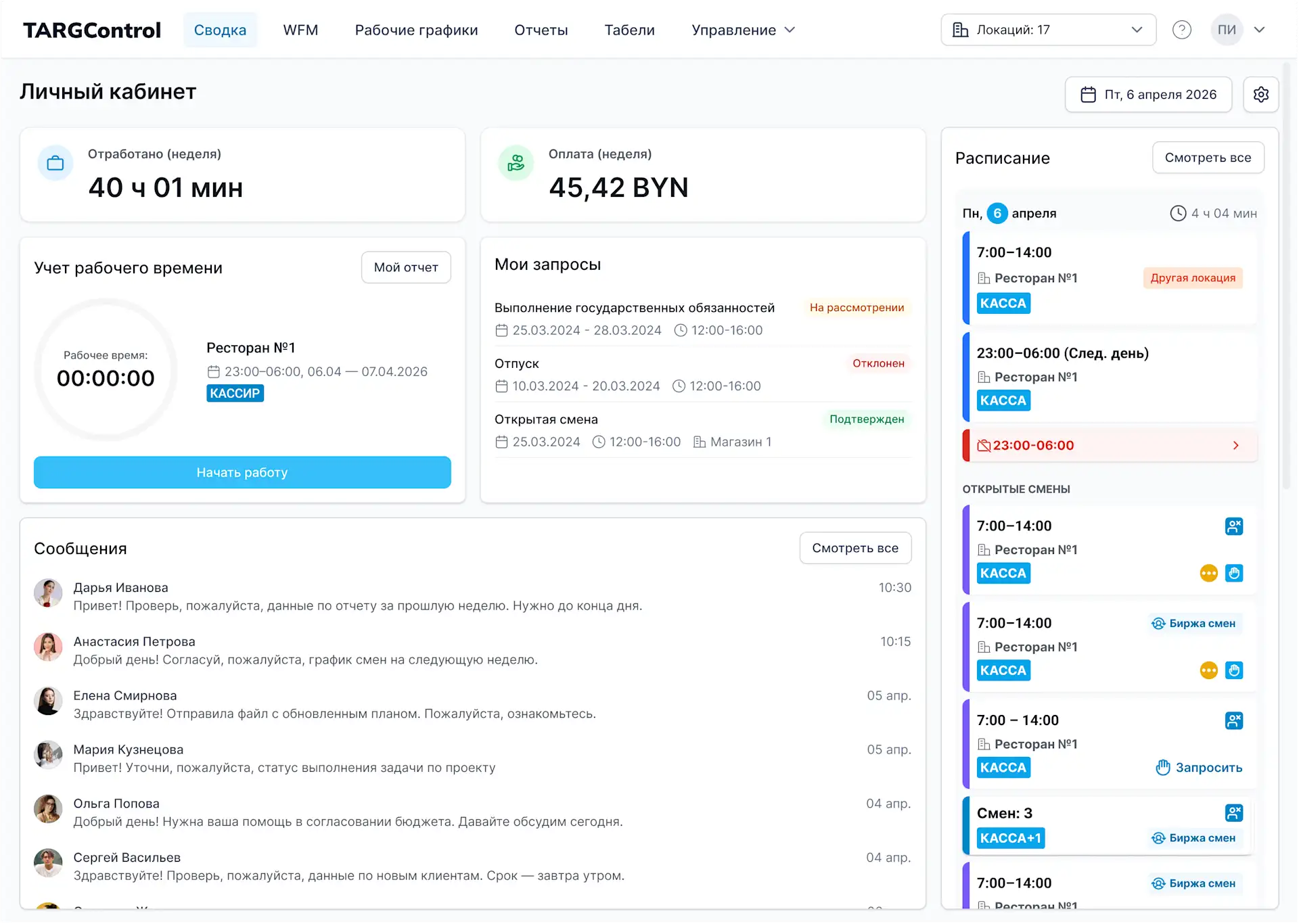Click Запросить link on open shift

[x=1200, y=768]
